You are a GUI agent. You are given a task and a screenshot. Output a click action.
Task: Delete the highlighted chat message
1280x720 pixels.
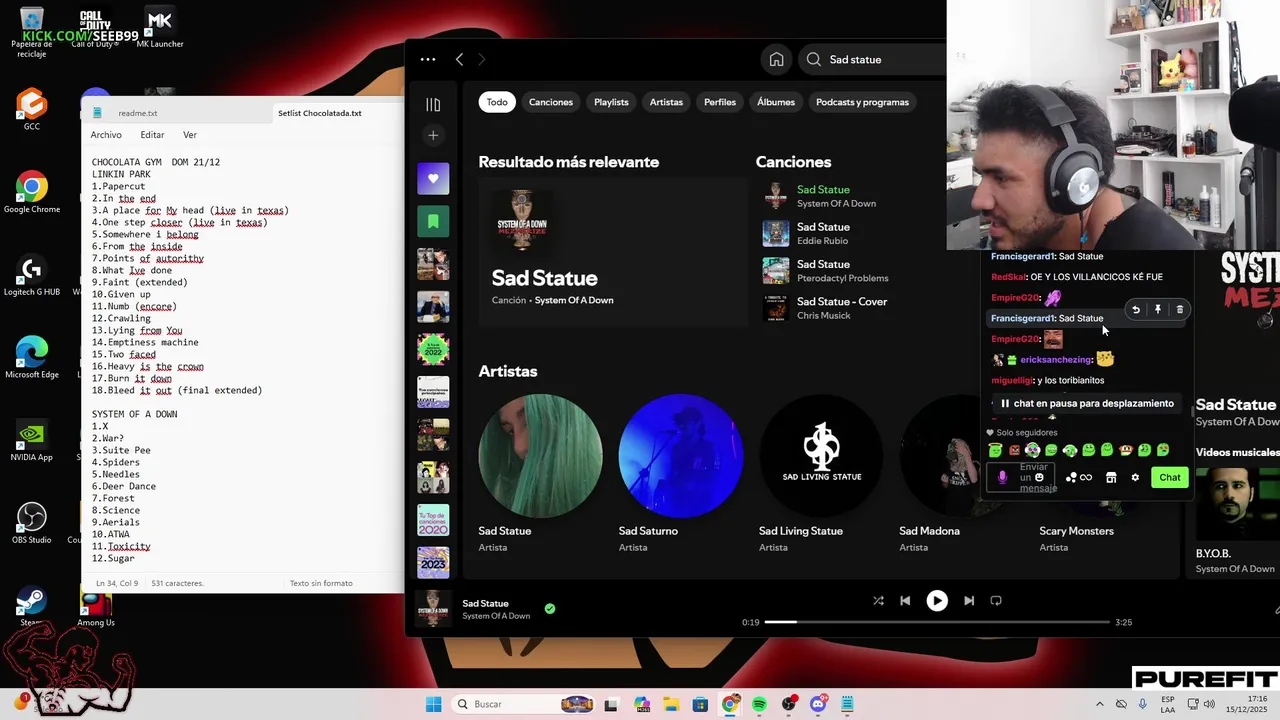pyautogui.click(x=1180, y=310)
